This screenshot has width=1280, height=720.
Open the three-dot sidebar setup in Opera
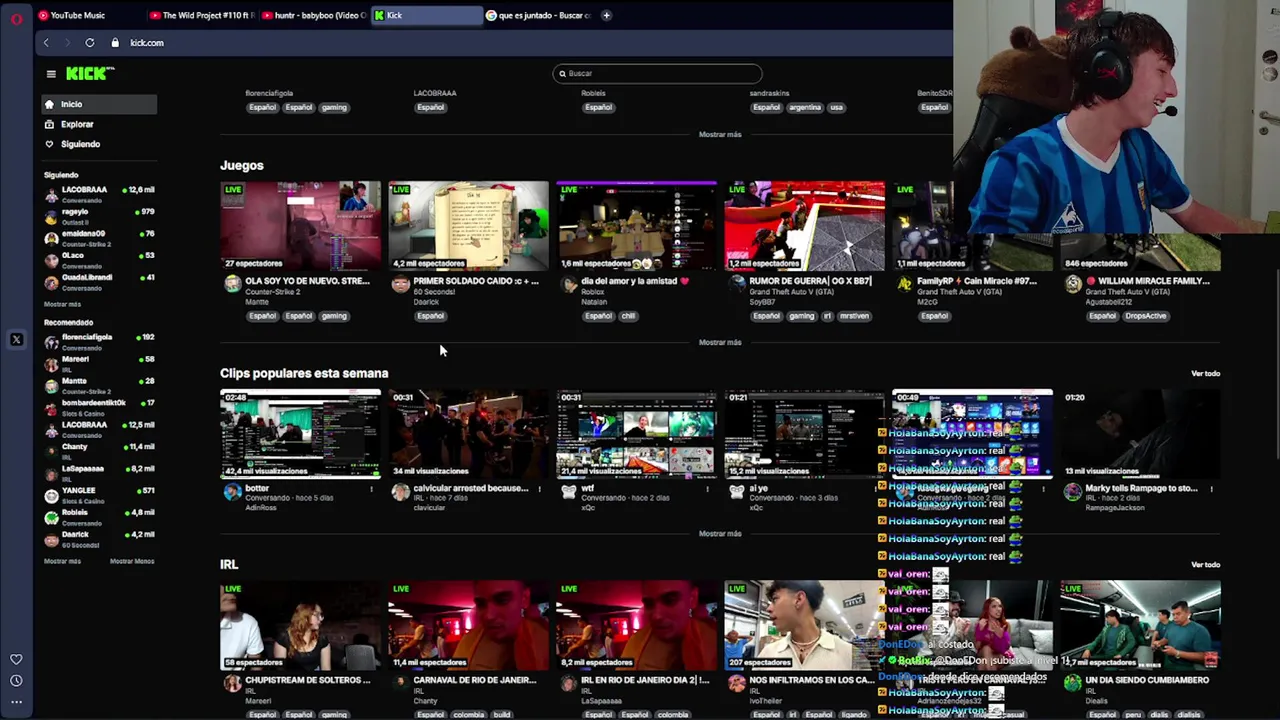pos(16,702)
